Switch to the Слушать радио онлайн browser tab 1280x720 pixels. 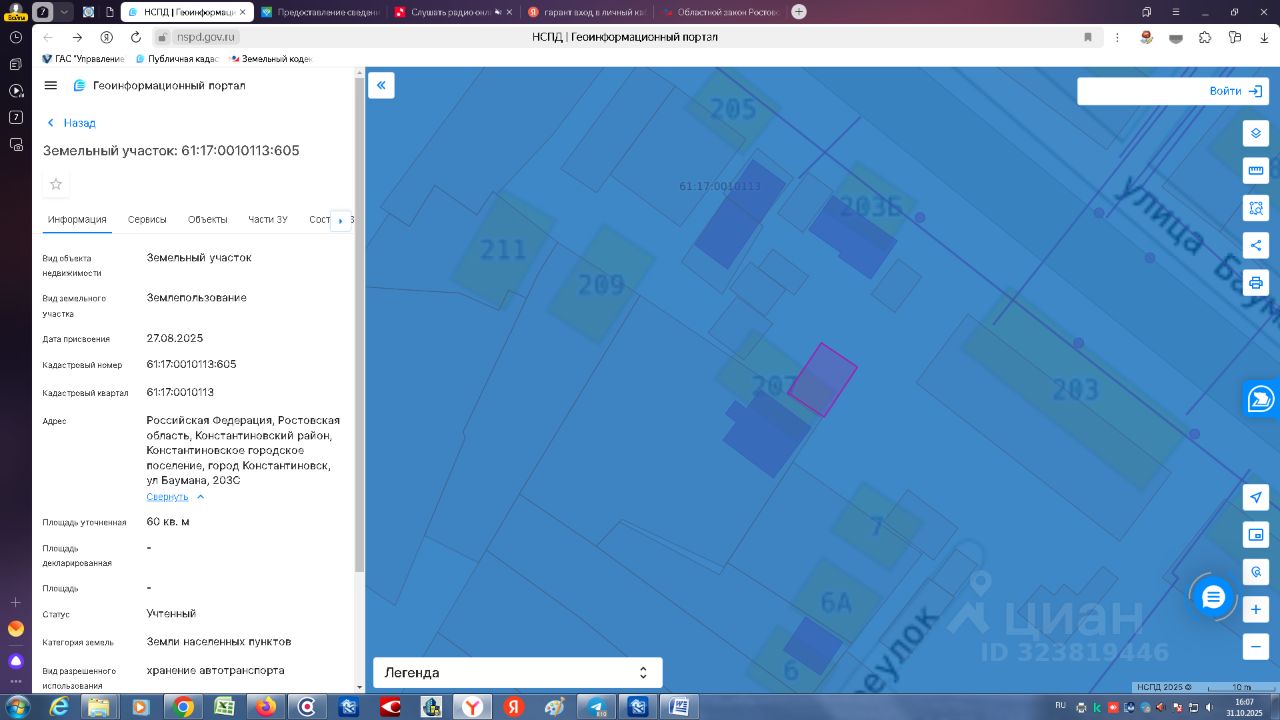tap(453, 12)
